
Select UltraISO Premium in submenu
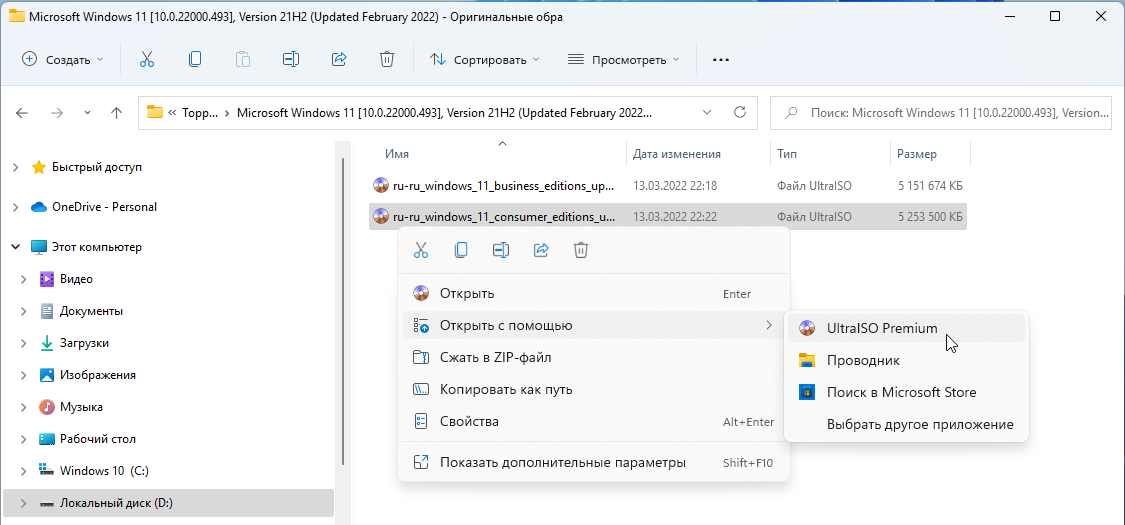click(906, 328)
